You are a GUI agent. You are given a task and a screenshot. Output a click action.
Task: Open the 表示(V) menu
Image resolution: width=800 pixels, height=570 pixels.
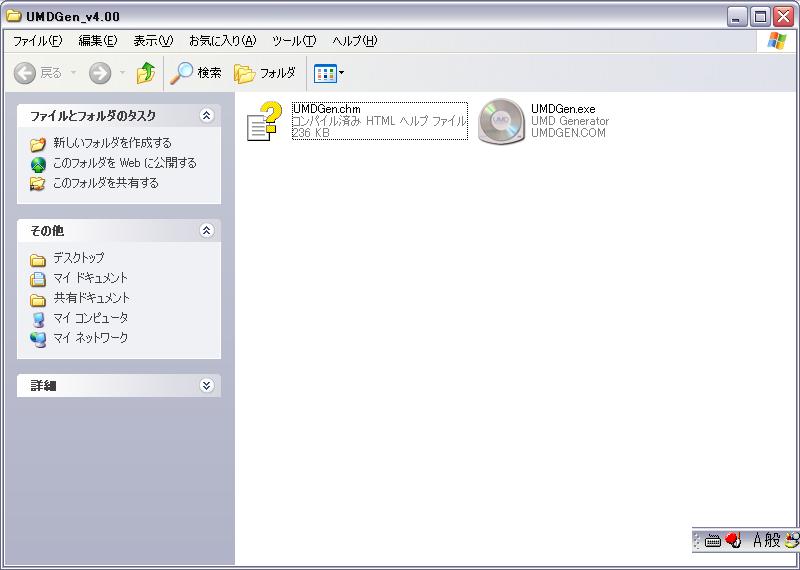pyautogui.click(x=153, y=41)
